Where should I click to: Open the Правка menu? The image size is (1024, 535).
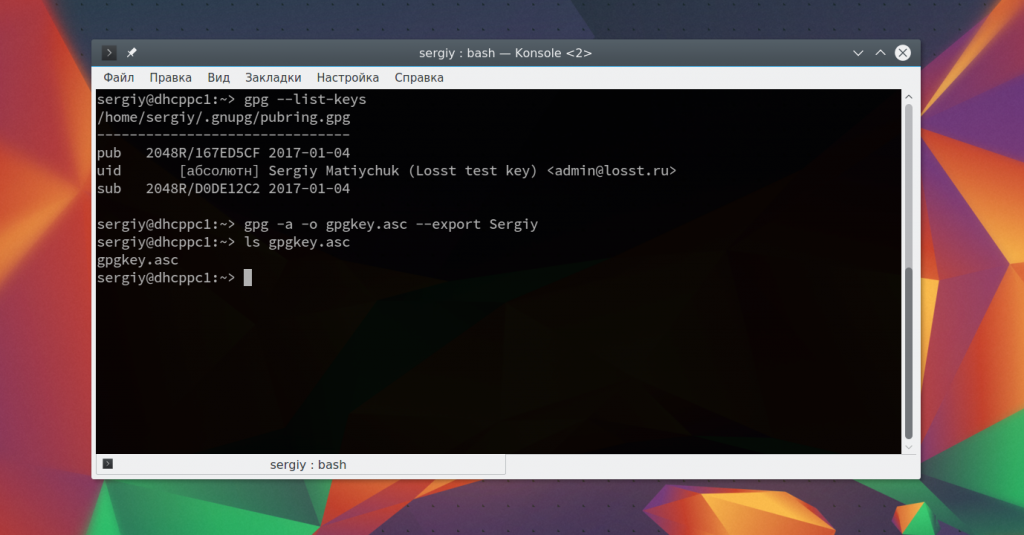click(x=171, y=77)
